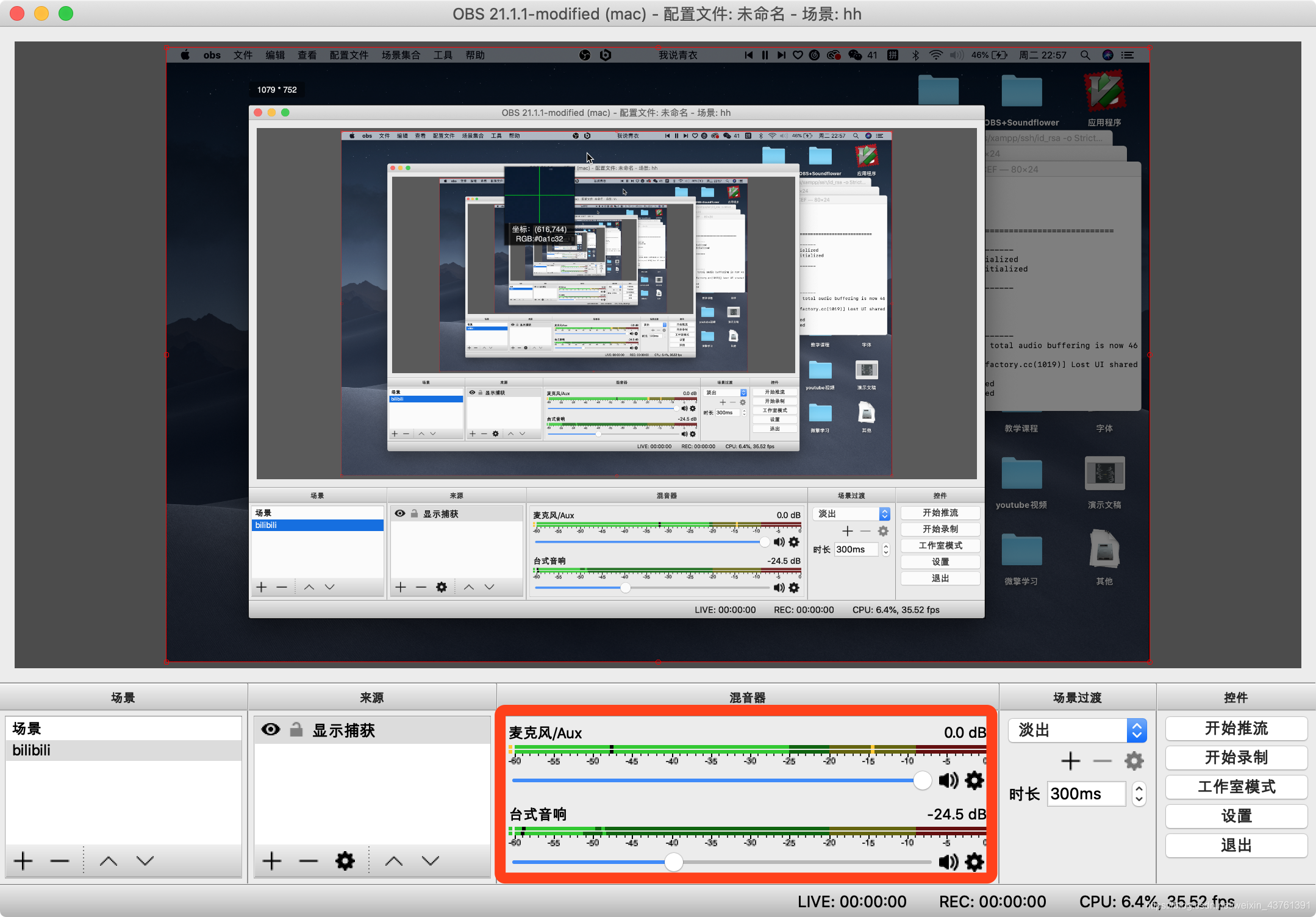Click the 开始推流 button

(x=1236, y=728)
